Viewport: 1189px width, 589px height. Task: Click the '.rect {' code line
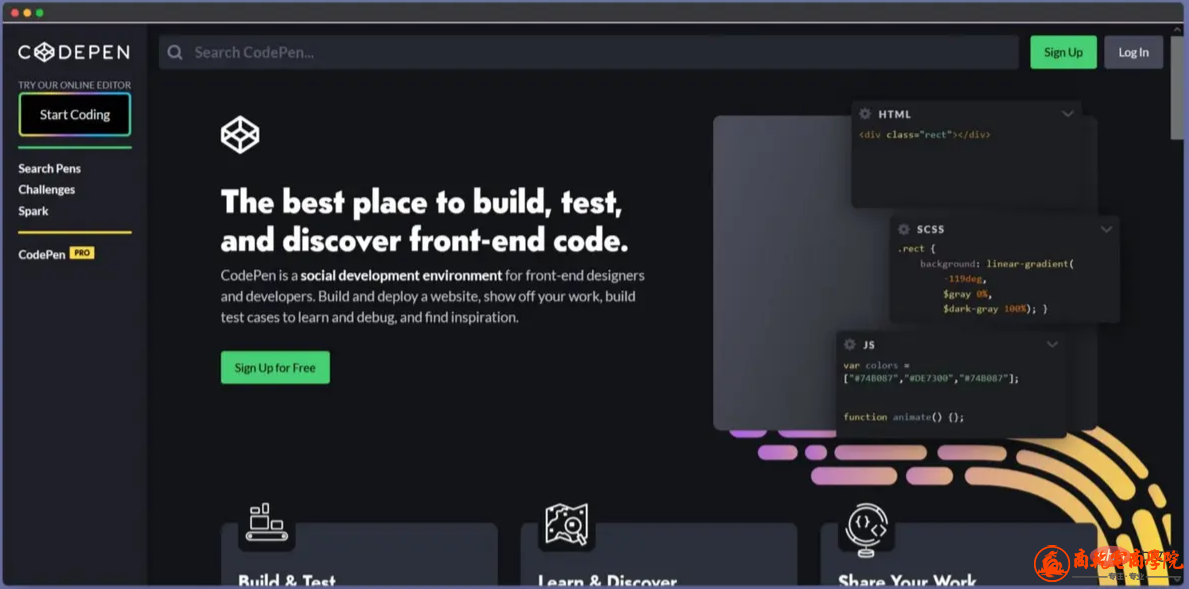pos(916,249)
